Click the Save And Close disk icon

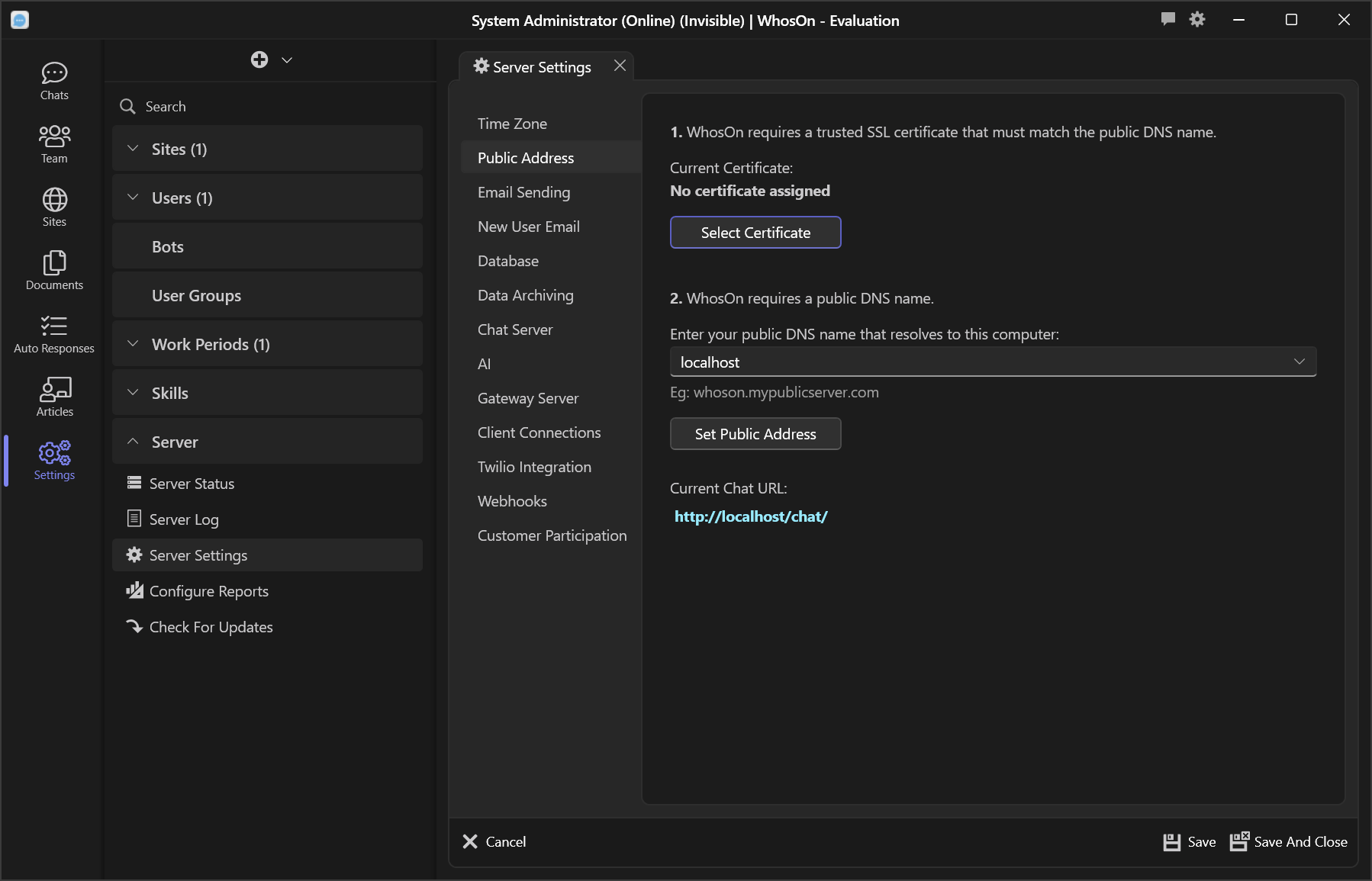point(1239,841)
